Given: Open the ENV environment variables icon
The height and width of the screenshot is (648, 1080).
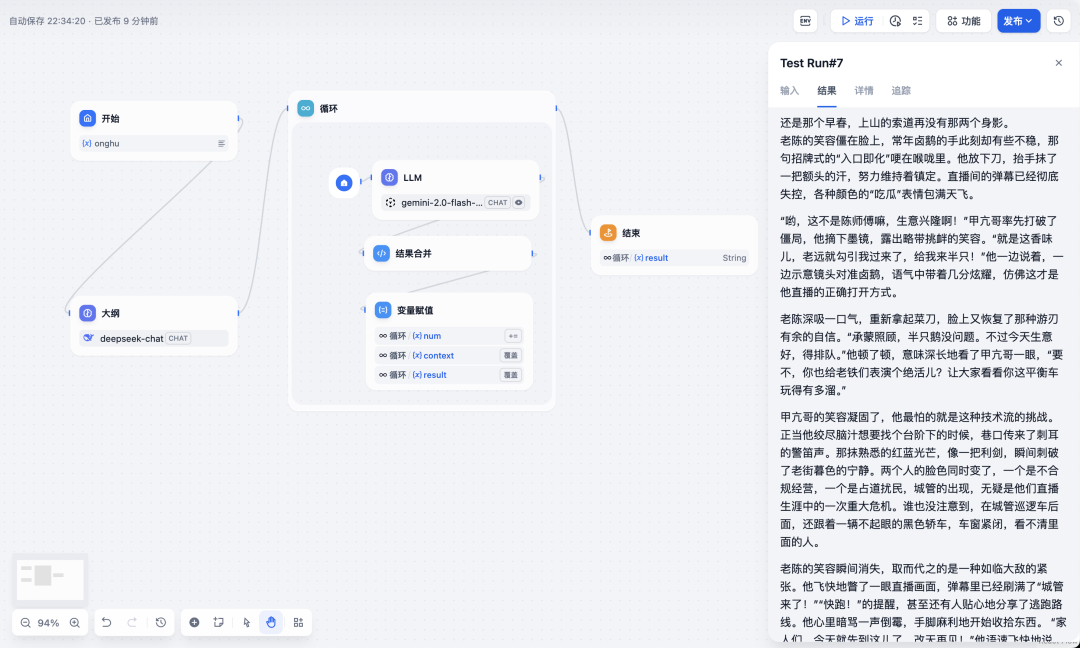Looking at the screenshot, I should 806,21.
